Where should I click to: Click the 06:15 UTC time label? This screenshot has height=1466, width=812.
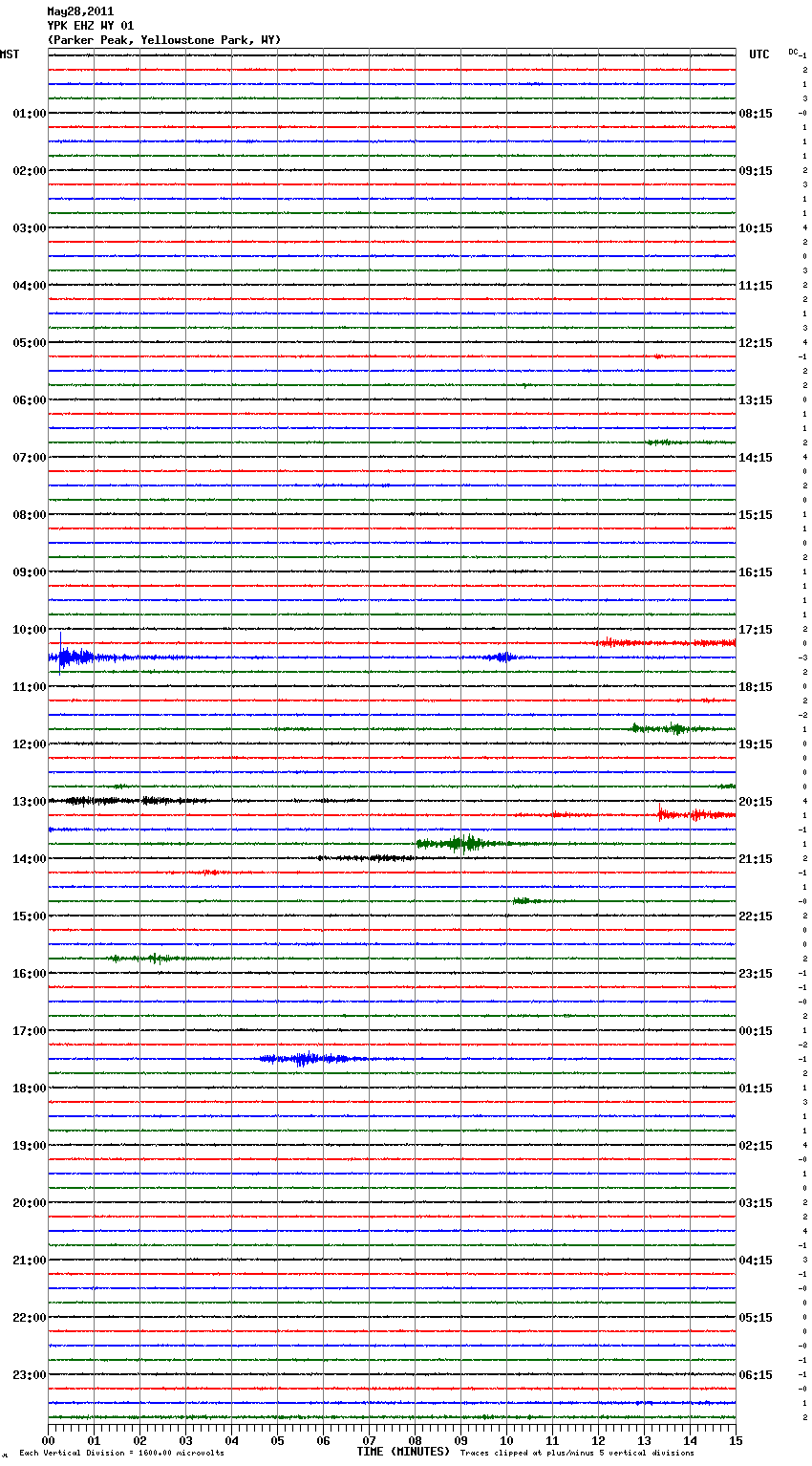(x=756, y=1375)
